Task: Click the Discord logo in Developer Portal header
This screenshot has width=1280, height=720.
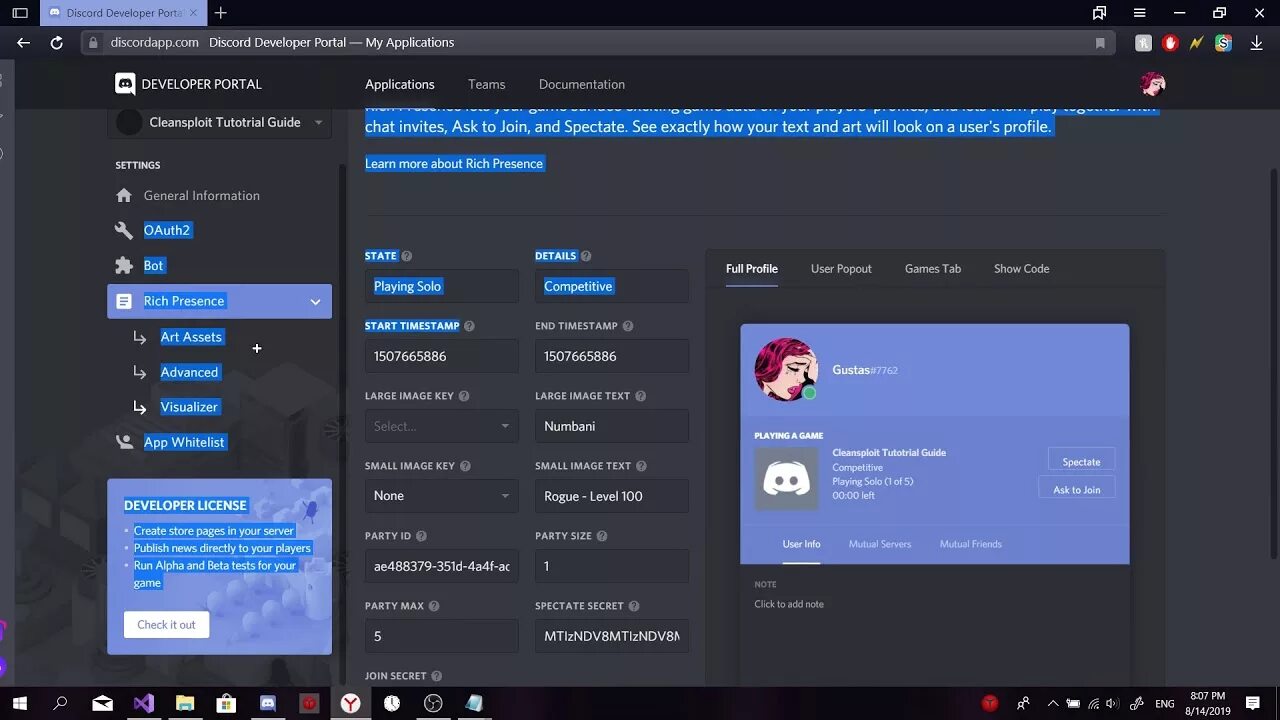Action: click(x=125, y=84)
